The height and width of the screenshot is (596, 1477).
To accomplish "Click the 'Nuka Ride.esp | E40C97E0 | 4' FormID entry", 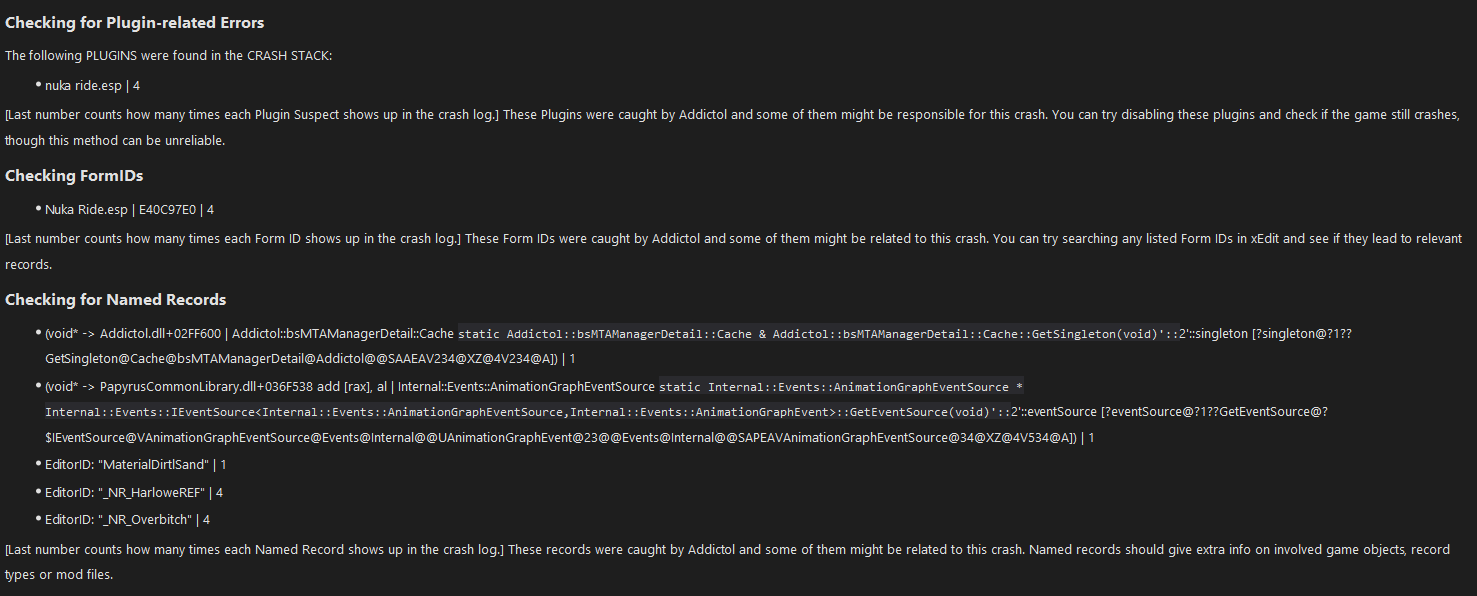I will pos(129,209).
